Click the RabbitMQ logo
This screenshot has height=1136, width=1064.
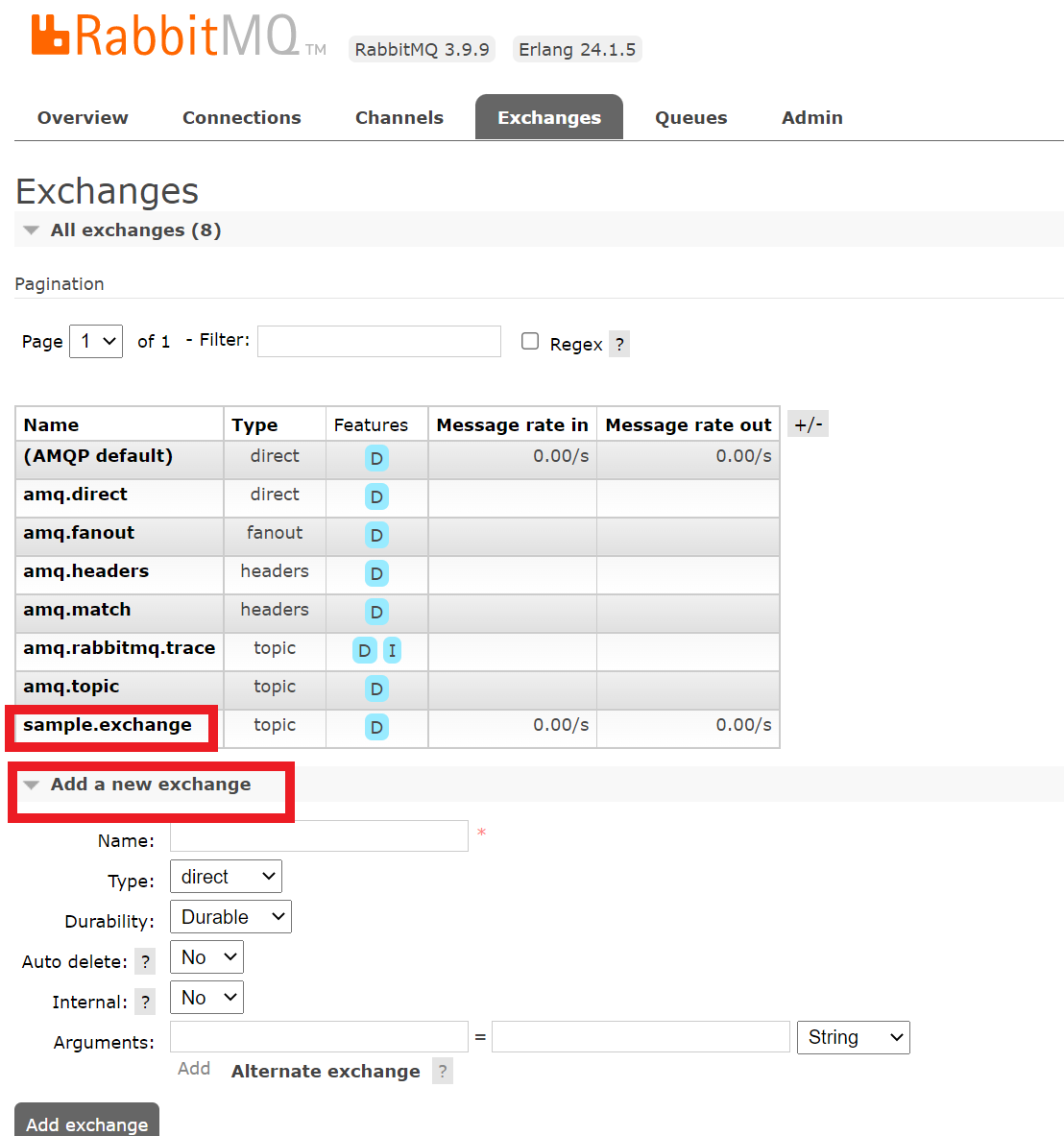point(165,36)
